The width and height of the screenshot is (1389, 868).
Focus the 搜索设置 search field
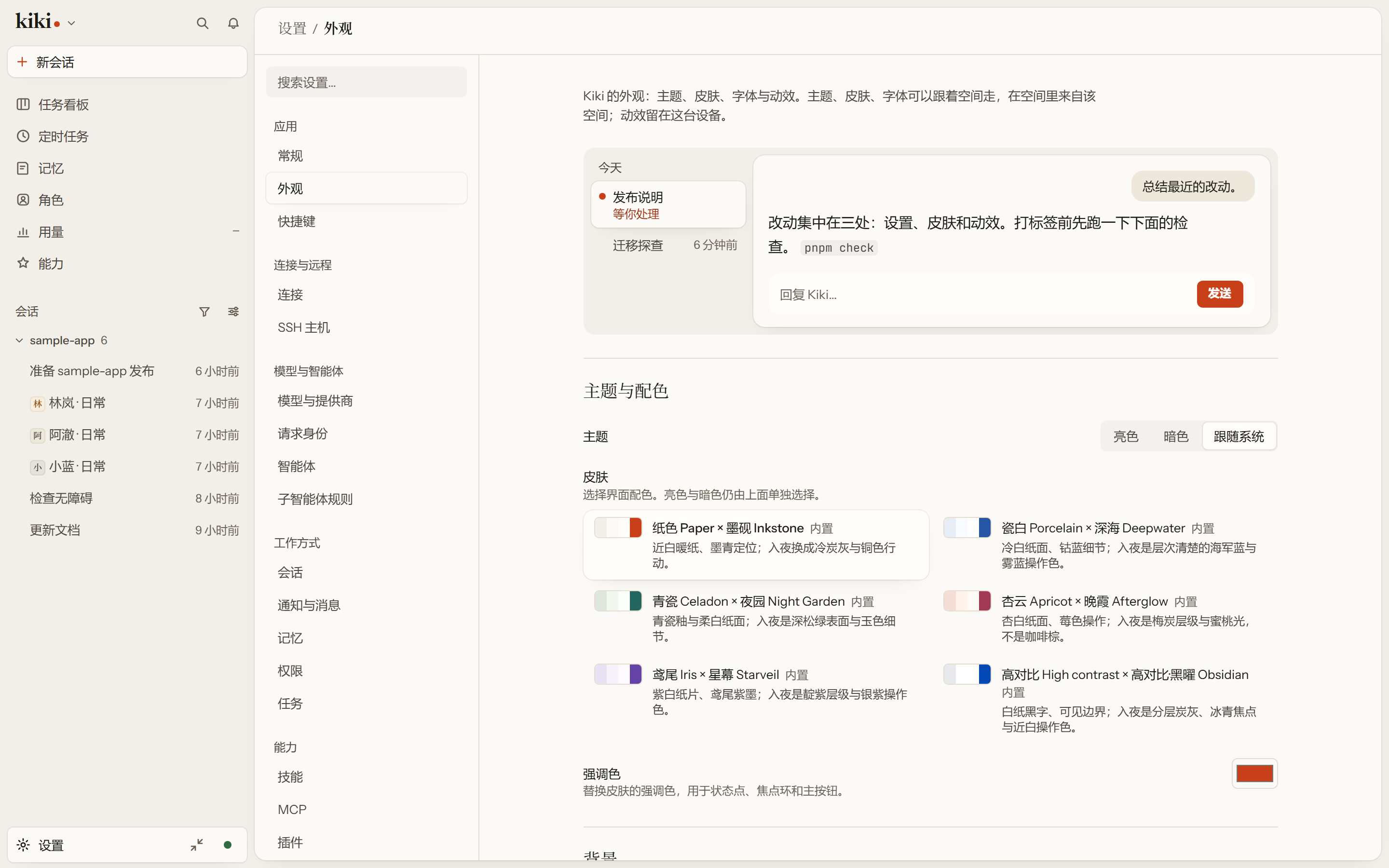pyautogui.click(x=366, y=82)
